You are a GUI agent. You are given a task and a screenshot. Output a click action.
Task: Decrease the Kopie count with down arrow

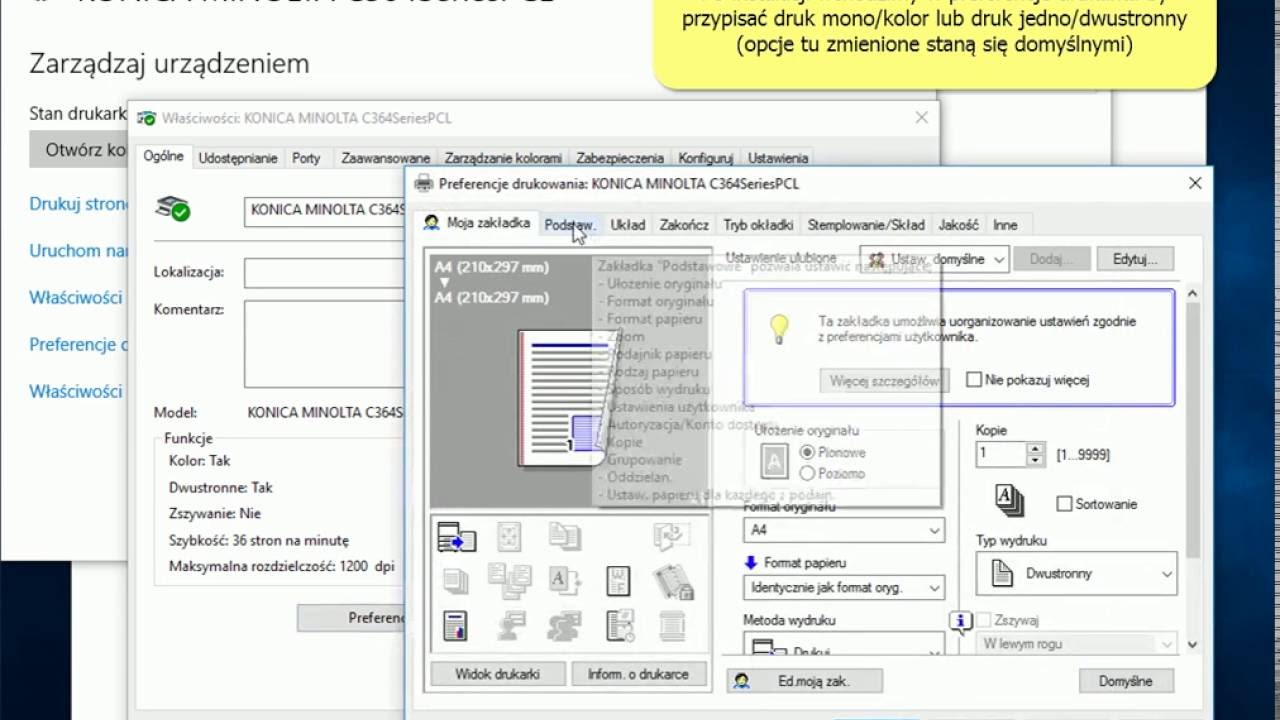click(x=1035, y=460)
